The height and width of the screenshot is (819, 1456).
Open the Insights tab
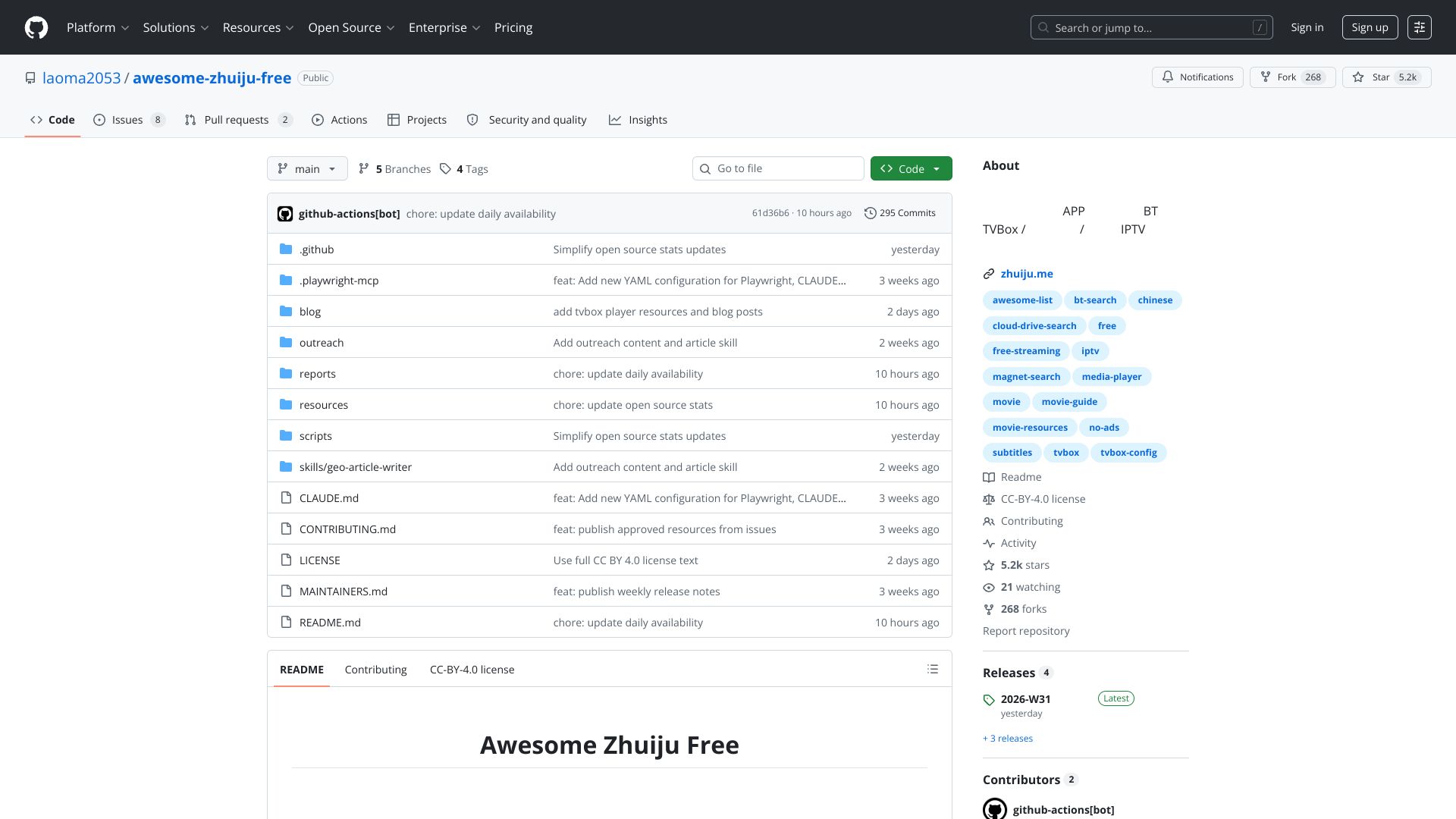(x=638, y=120)
